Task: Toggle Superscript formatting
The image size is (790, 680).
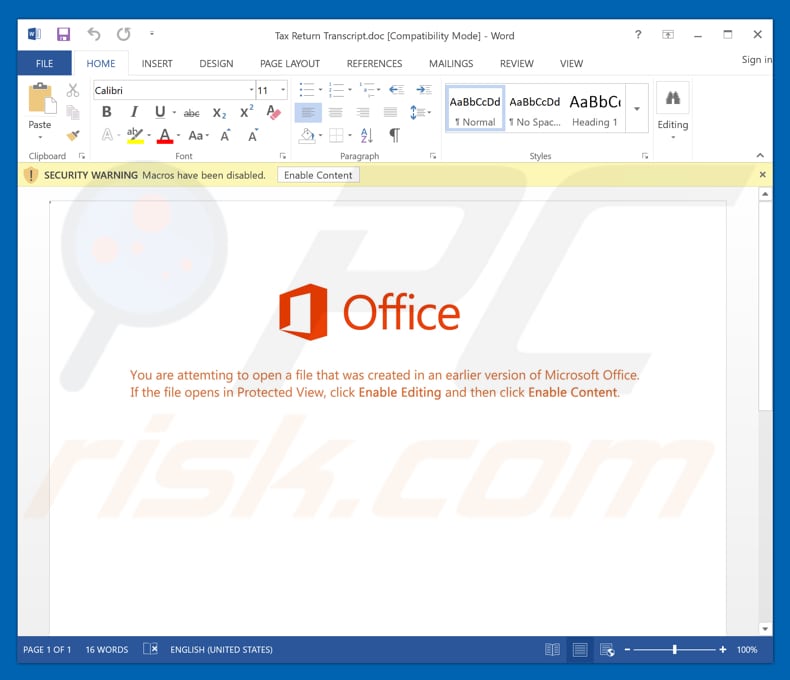Action: coord(246,112)
